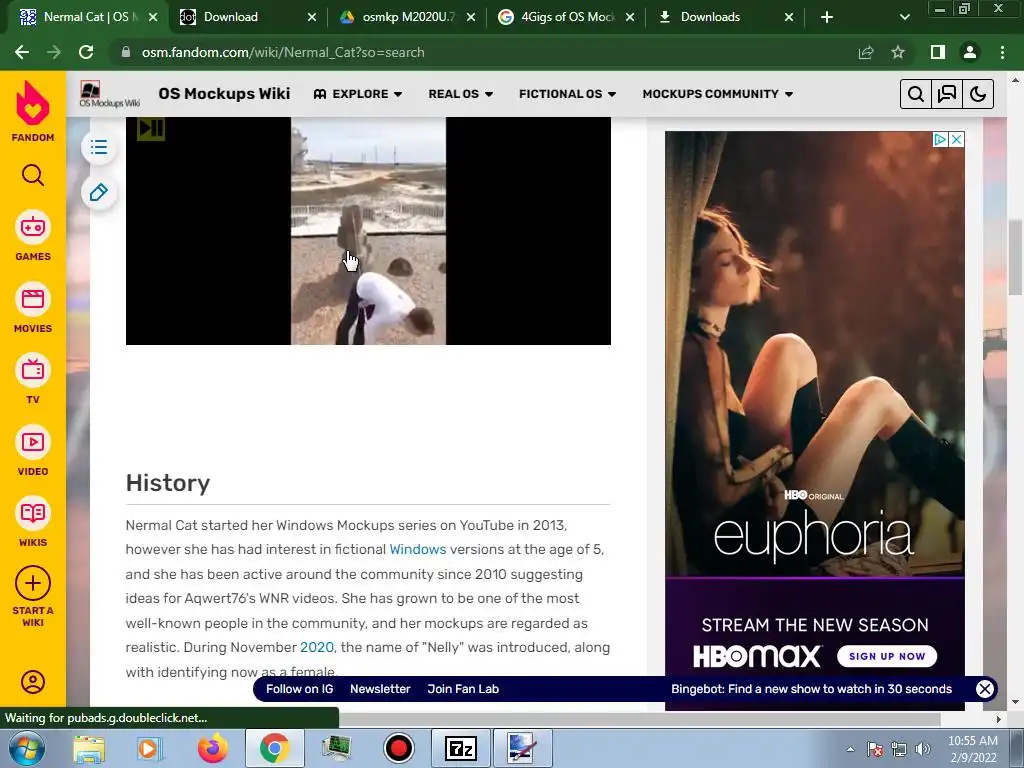Click the embedded video frame

tap(368, 231)
